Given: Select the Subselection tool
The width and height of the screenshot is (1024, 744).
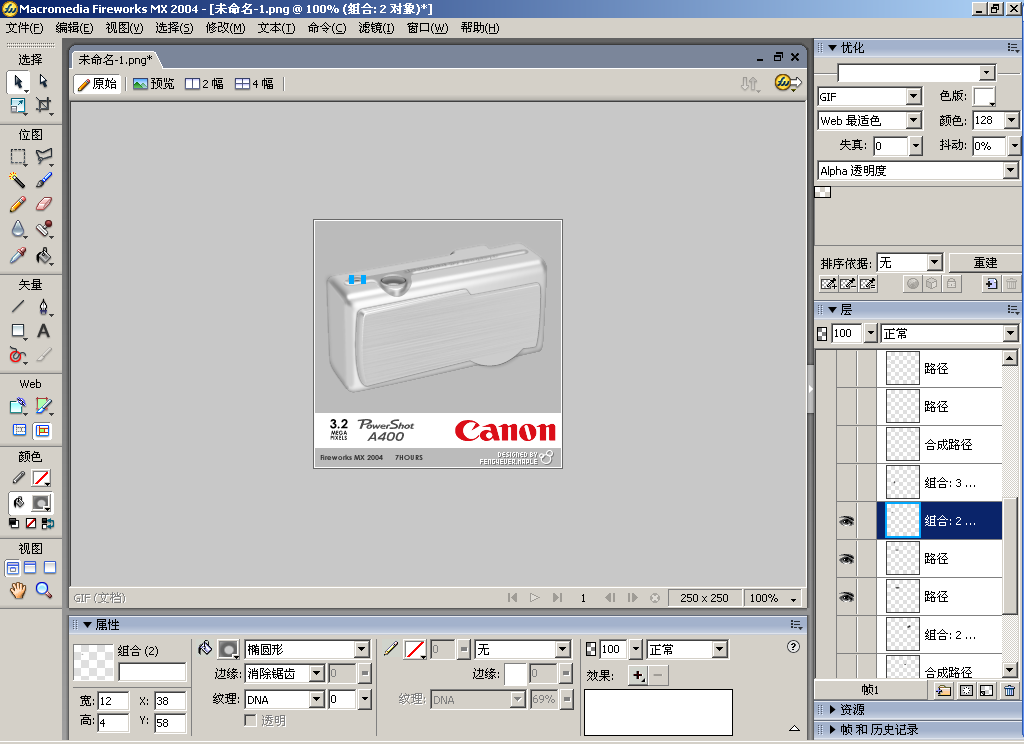Looking at the screenshot, I should click(x=43, y=82).
